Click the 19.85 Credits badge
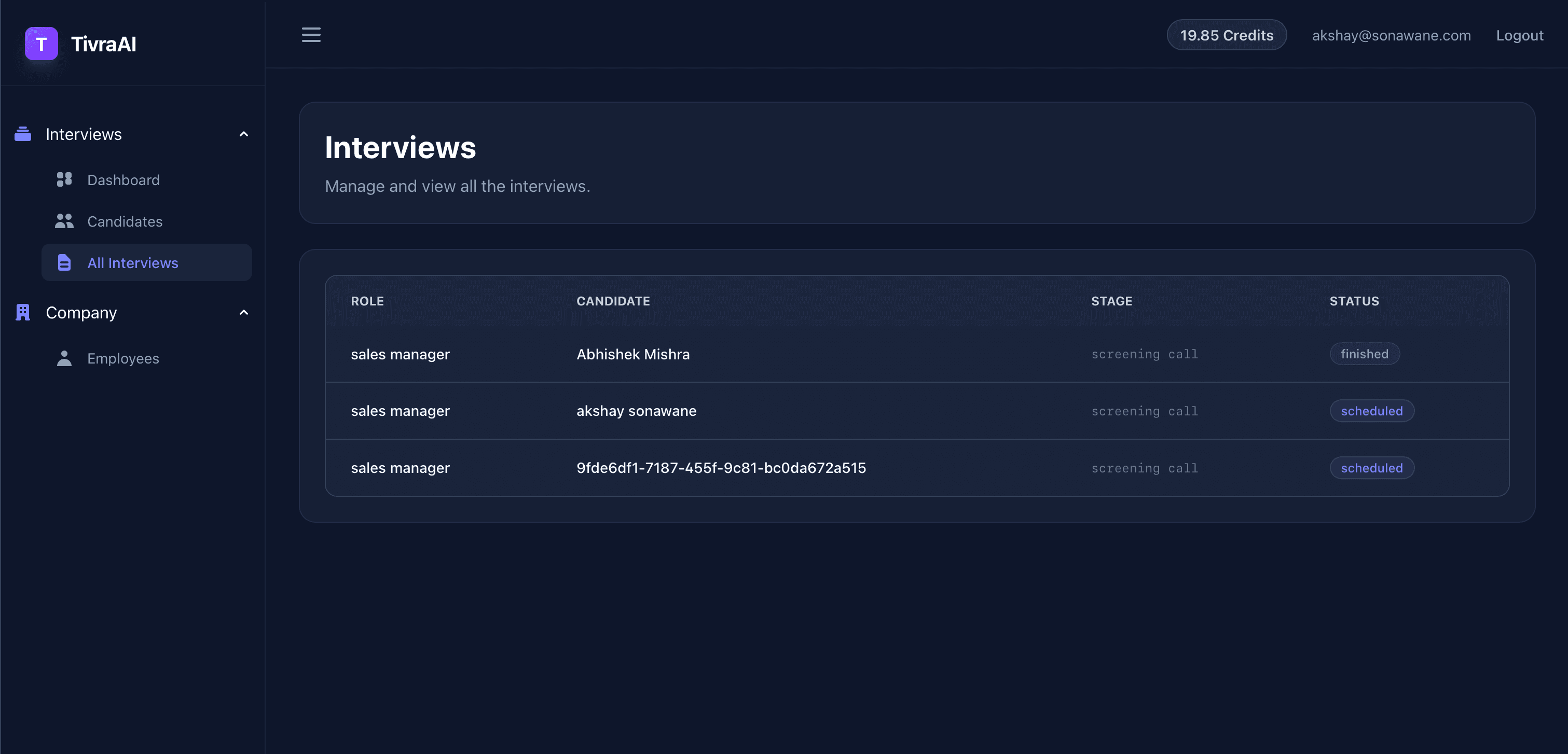The width and height of the screenshot is (1568, 754). click(1227, 35)
